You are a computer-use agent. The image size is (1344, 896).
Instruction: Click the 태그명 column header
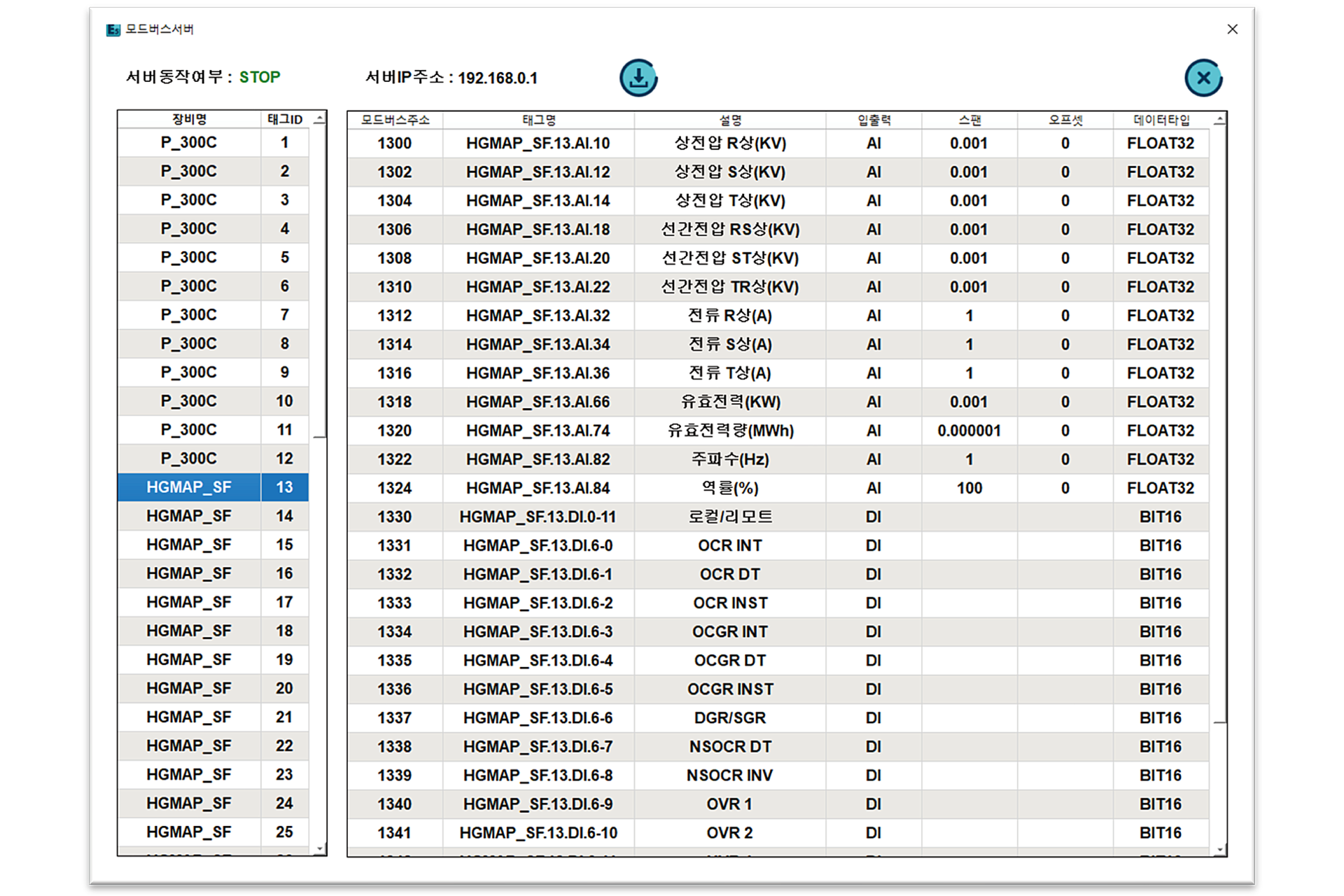pyautogui.click(x=538, y=120)
